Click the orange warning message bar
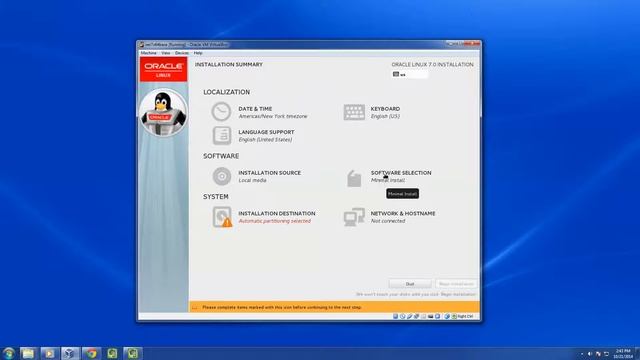This screenshot has width=640, height=360. (334, 307)
